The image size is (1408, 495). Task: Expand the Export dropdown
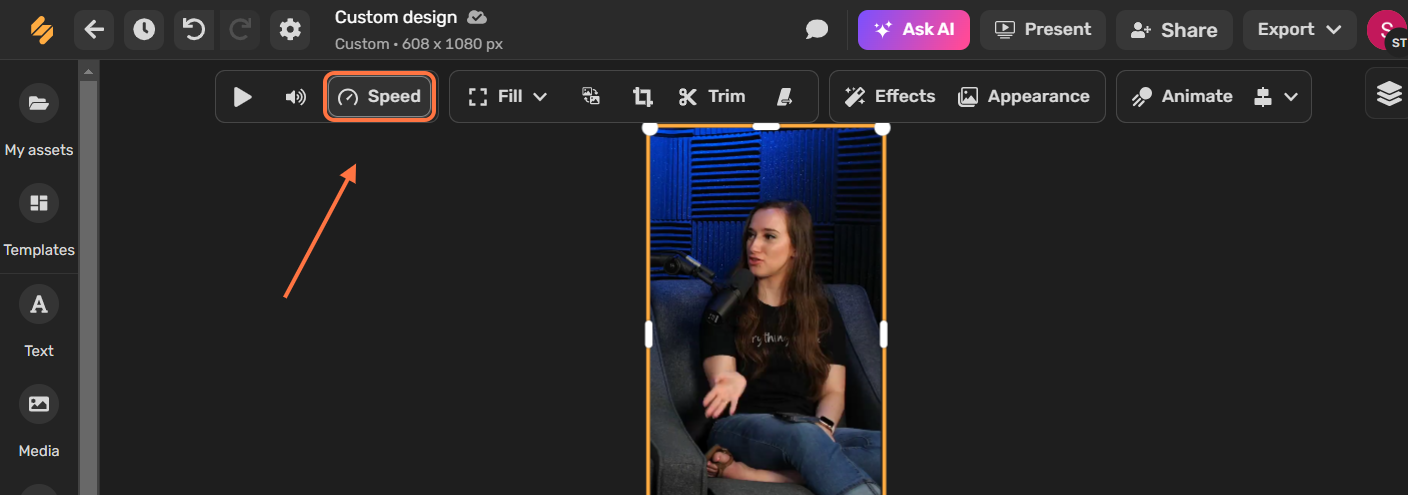pos(1300,30)
